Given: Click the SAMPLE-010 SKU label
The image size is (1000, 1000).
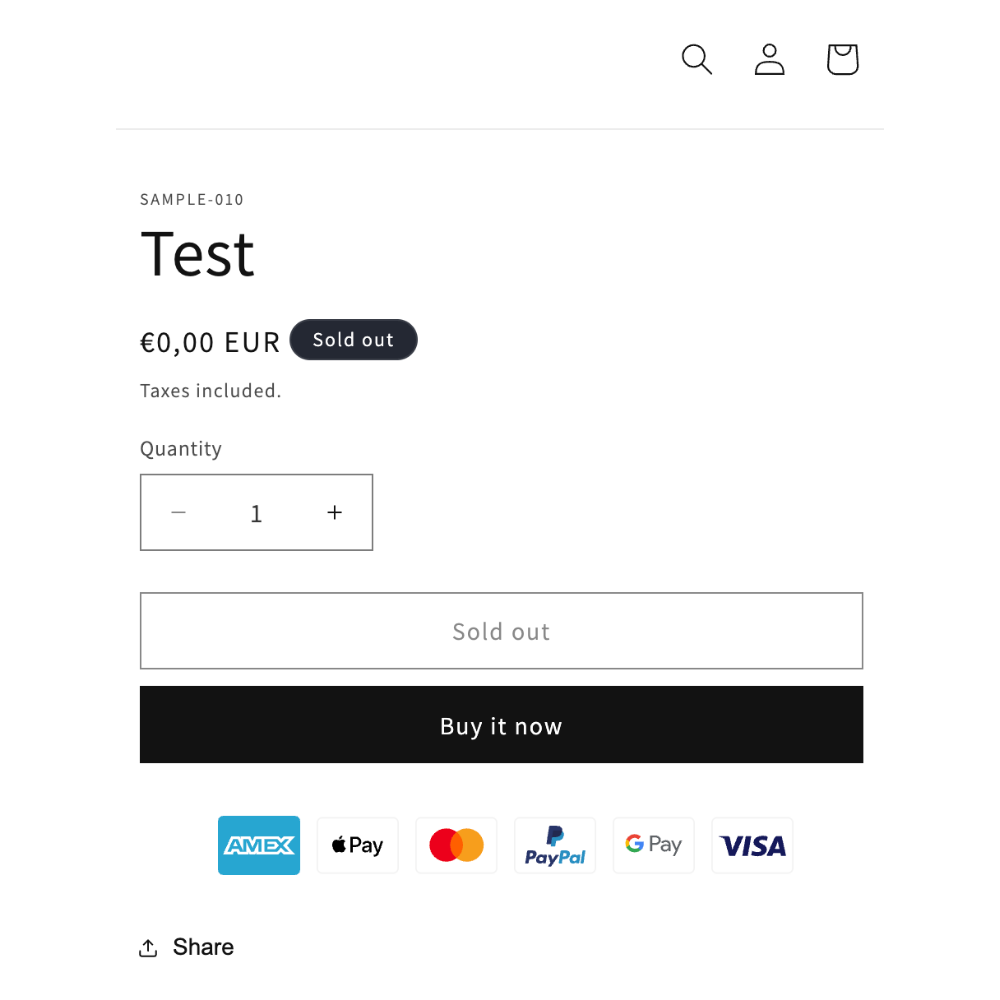Looking at the screenshot, I should tap(191, 200).
